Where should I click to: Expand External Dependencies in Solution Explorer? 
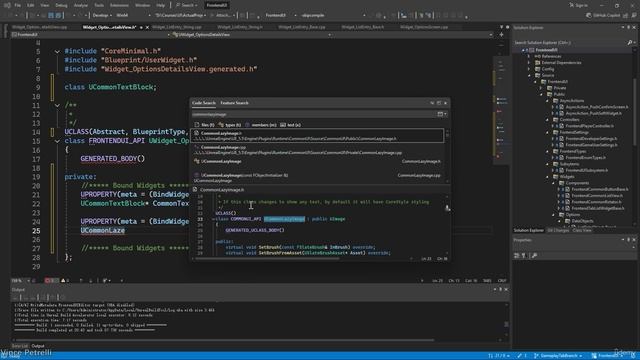coord(529,63)
